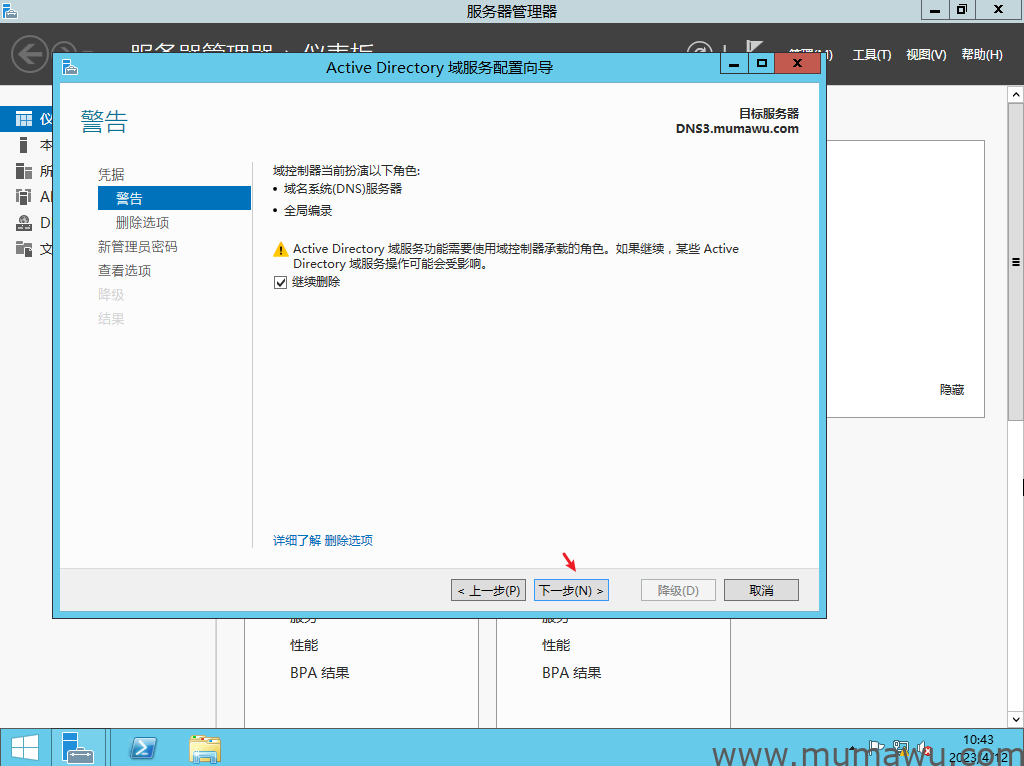Open the 视图(V) menu

925,55
